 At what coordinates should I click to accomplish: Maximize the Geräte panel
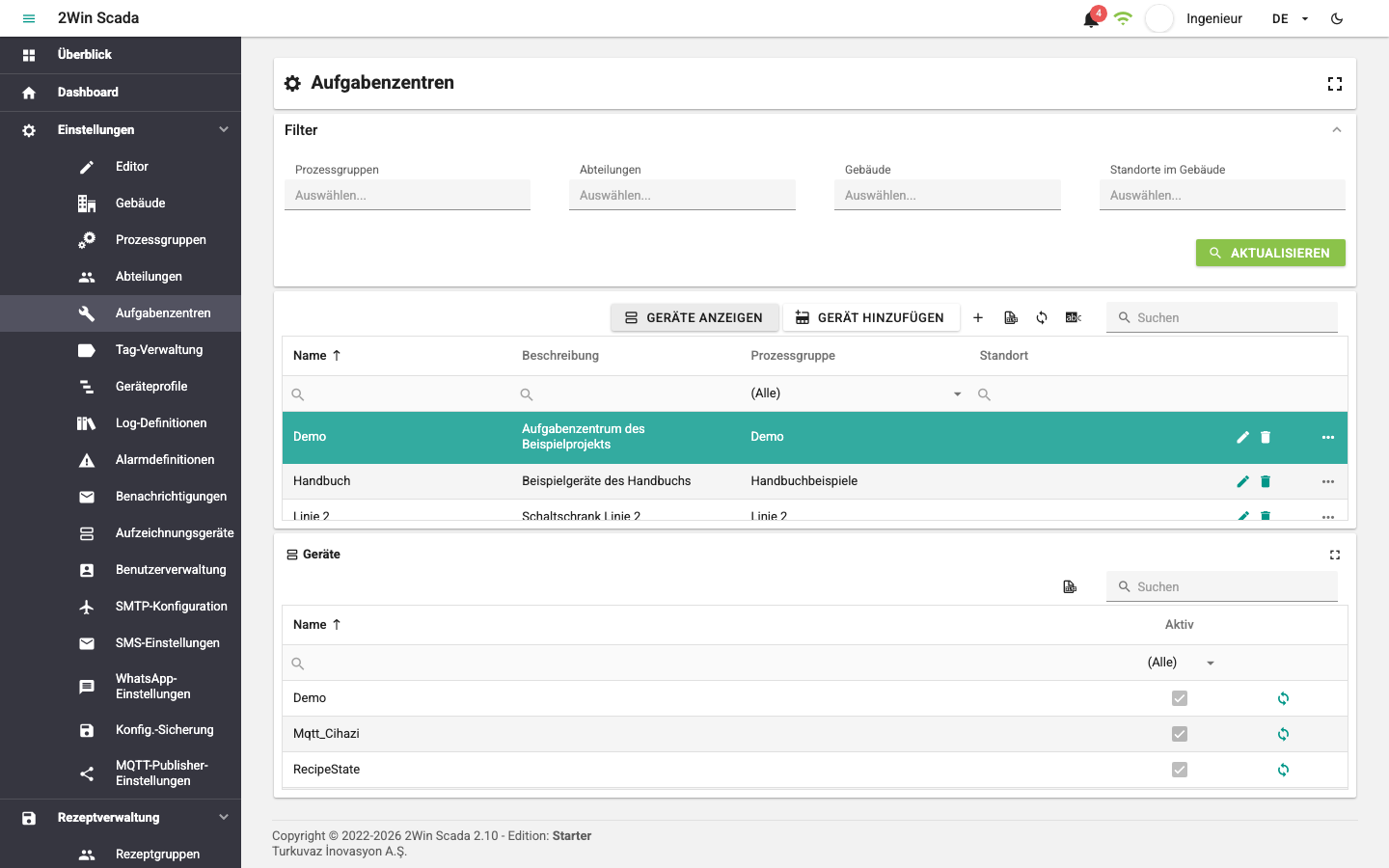point(1335,555)
